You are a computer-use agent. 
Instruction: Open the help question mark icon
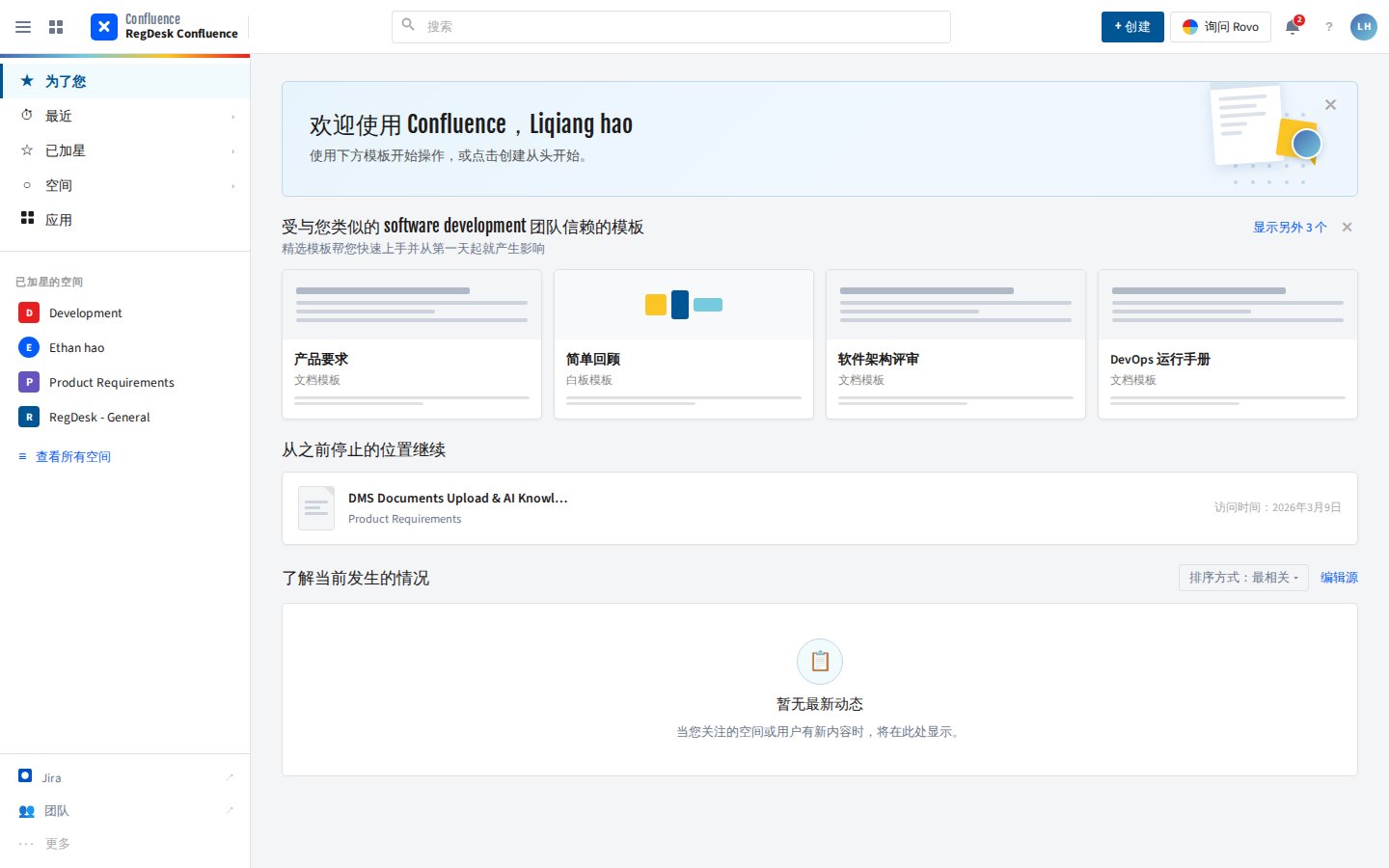1329,27
